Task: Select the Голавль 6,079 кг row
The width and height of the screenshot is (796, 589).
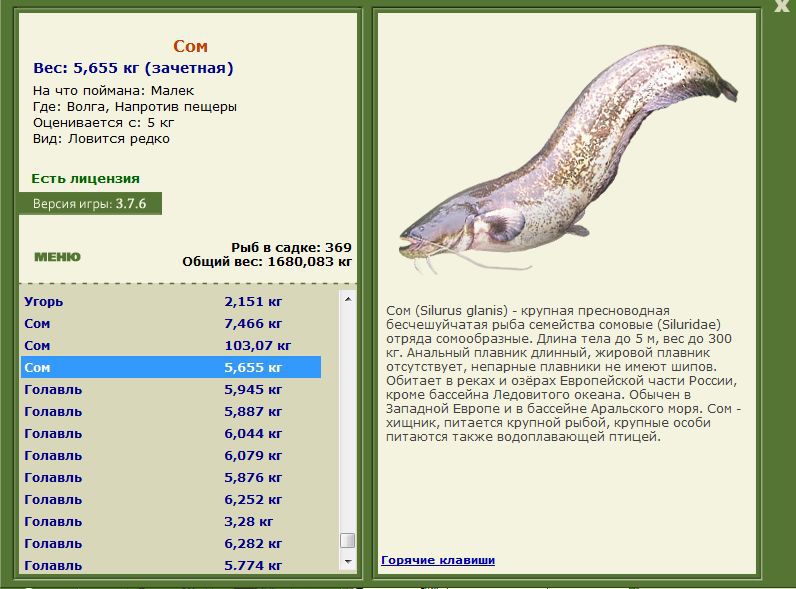Action: click(x=171, y=455)
